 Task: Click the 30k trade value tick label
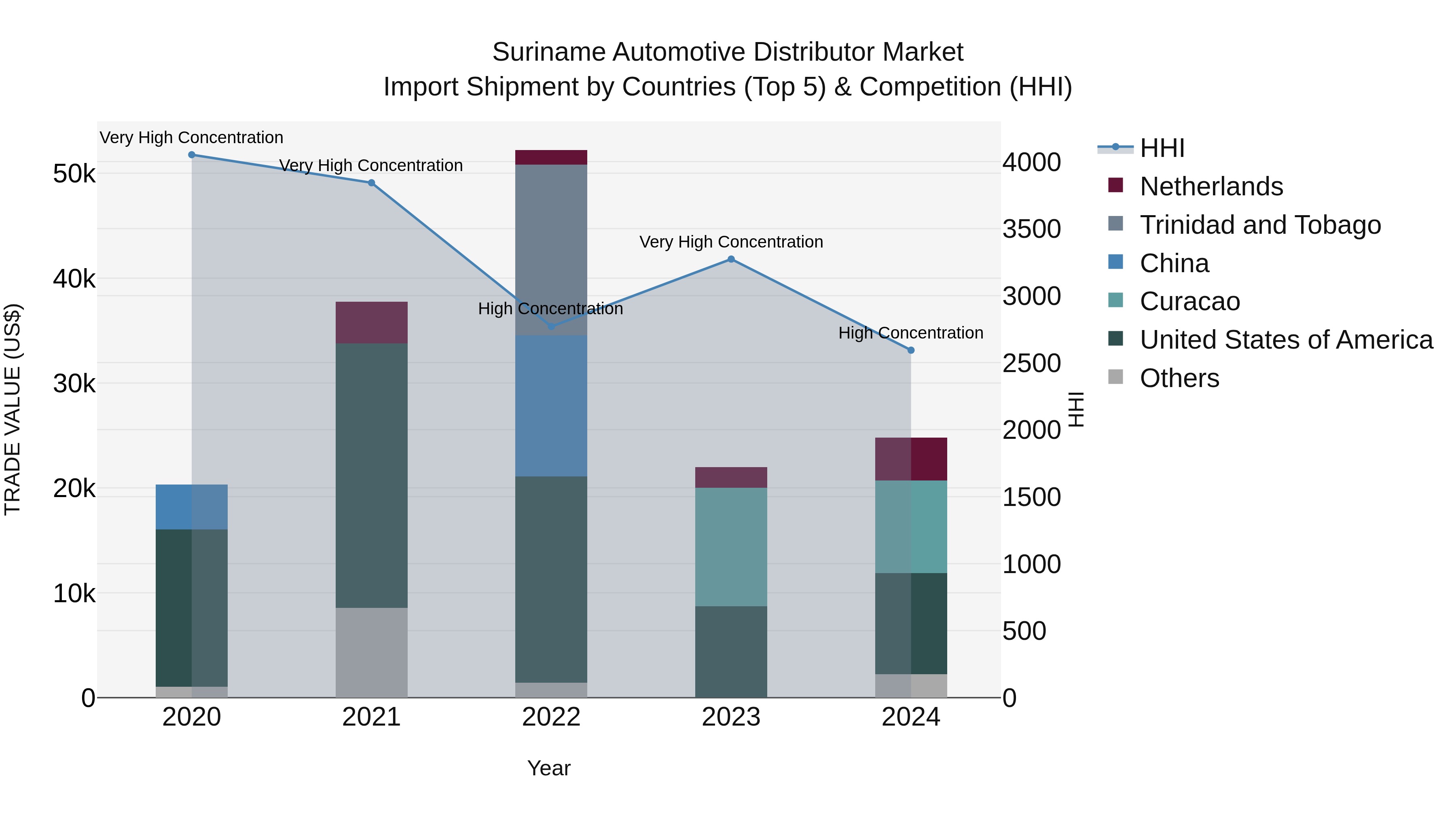point(74,384)
